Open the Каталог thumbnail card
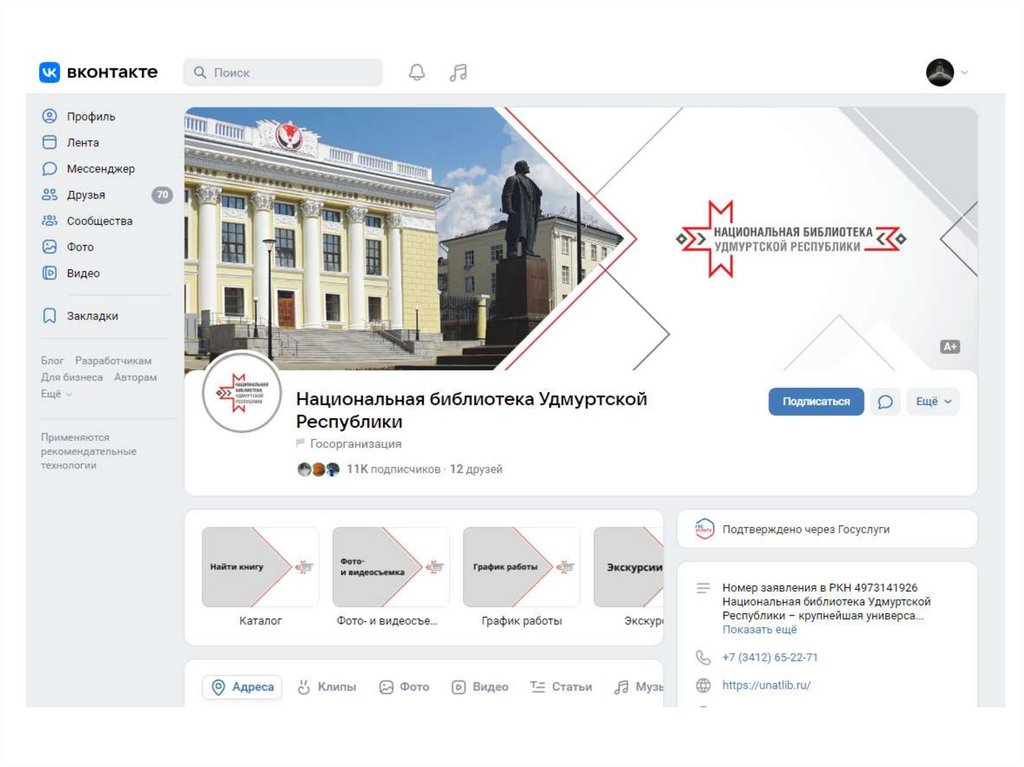The image size is (1024, 767). [x=260, y=578]
